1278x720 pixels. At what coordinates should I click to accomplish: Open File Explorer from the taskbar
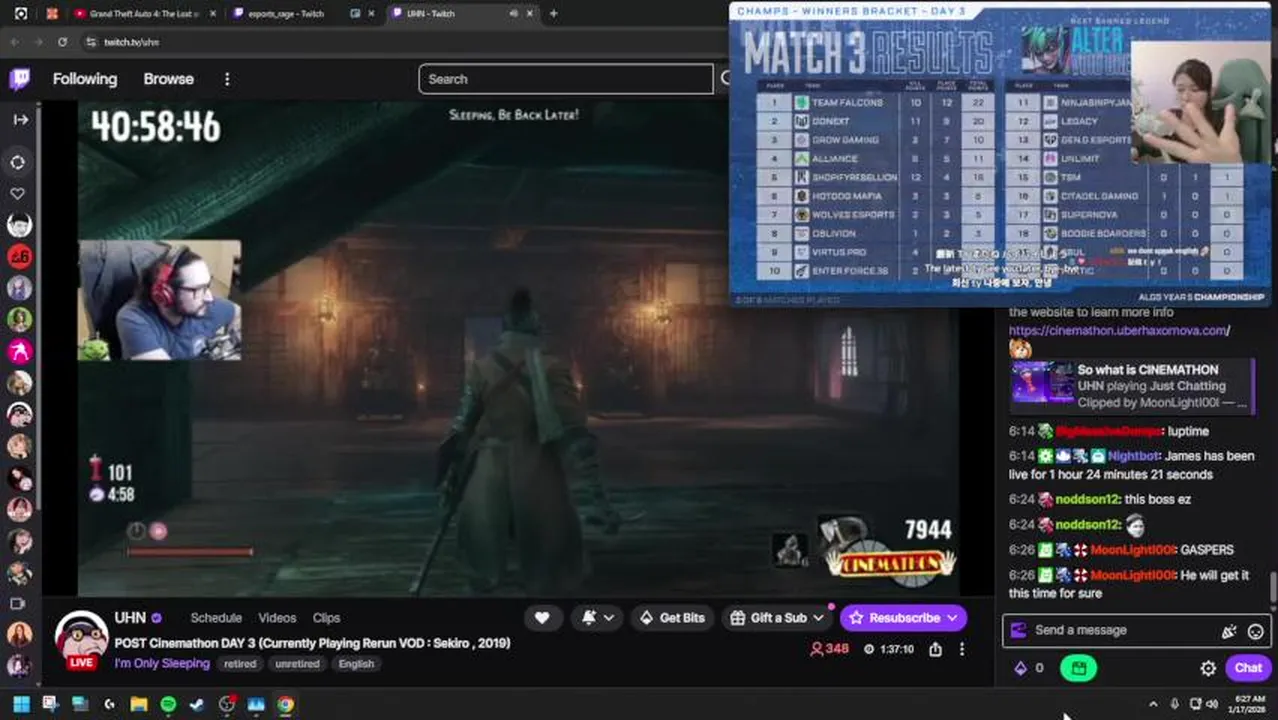pyautogui.click(x=138, y=705)
